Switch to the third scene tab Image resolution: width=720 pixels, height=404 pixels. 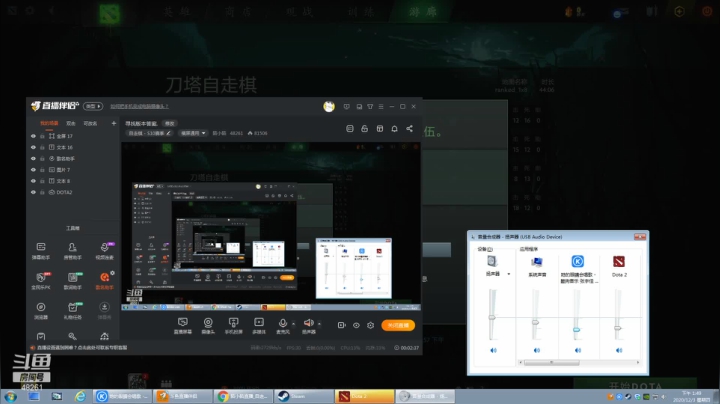coord(90,123)
